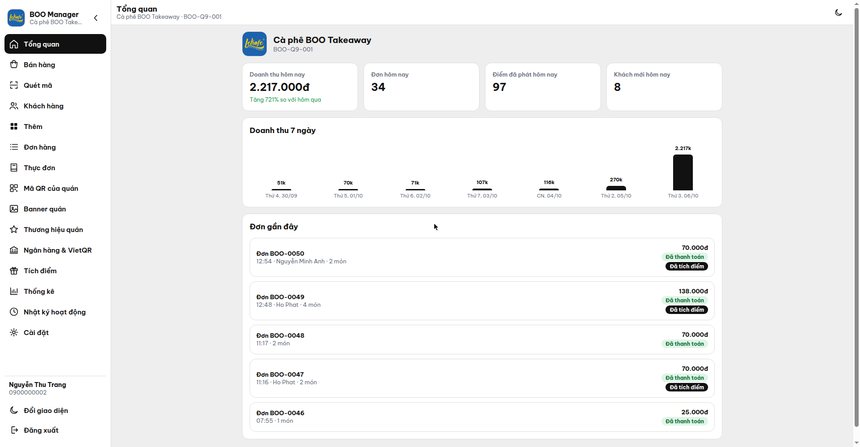860x447 pixels.
Task: Open order Đơn BOO-0050
Action: tap(482, 257)
